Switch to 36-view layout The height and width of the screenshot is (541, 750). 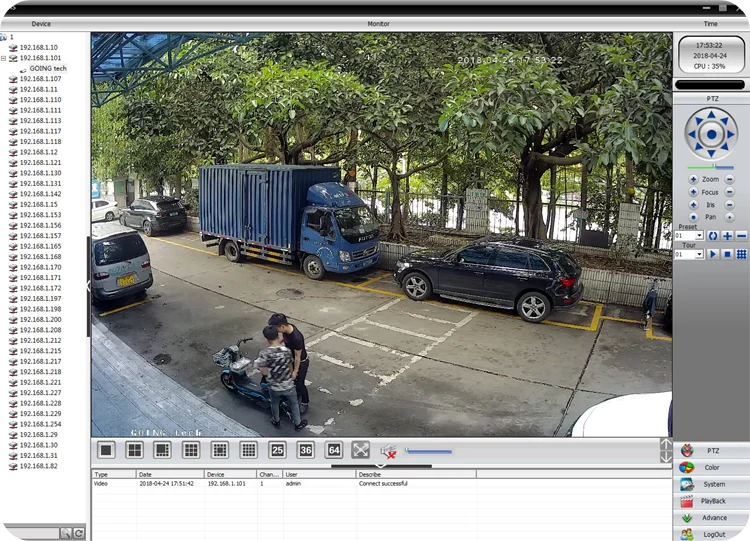(305, 450)
